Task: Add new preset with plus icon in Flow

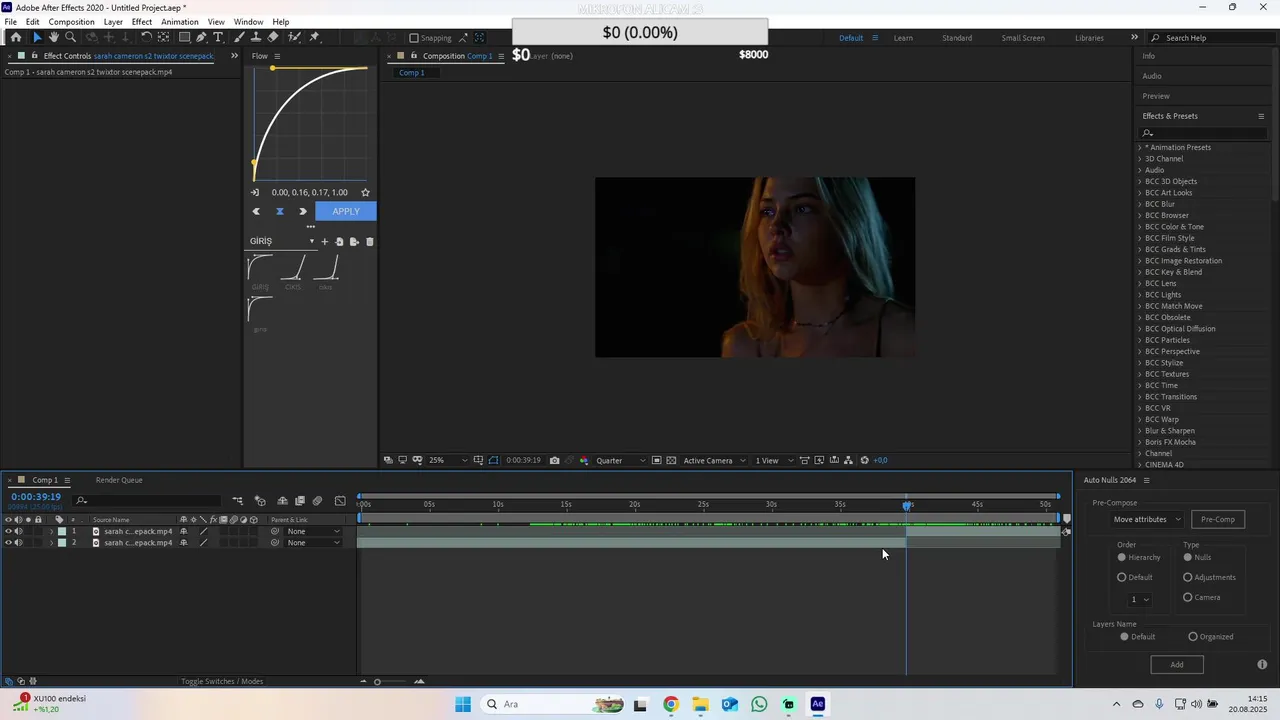Action: [x=324, y=241]
